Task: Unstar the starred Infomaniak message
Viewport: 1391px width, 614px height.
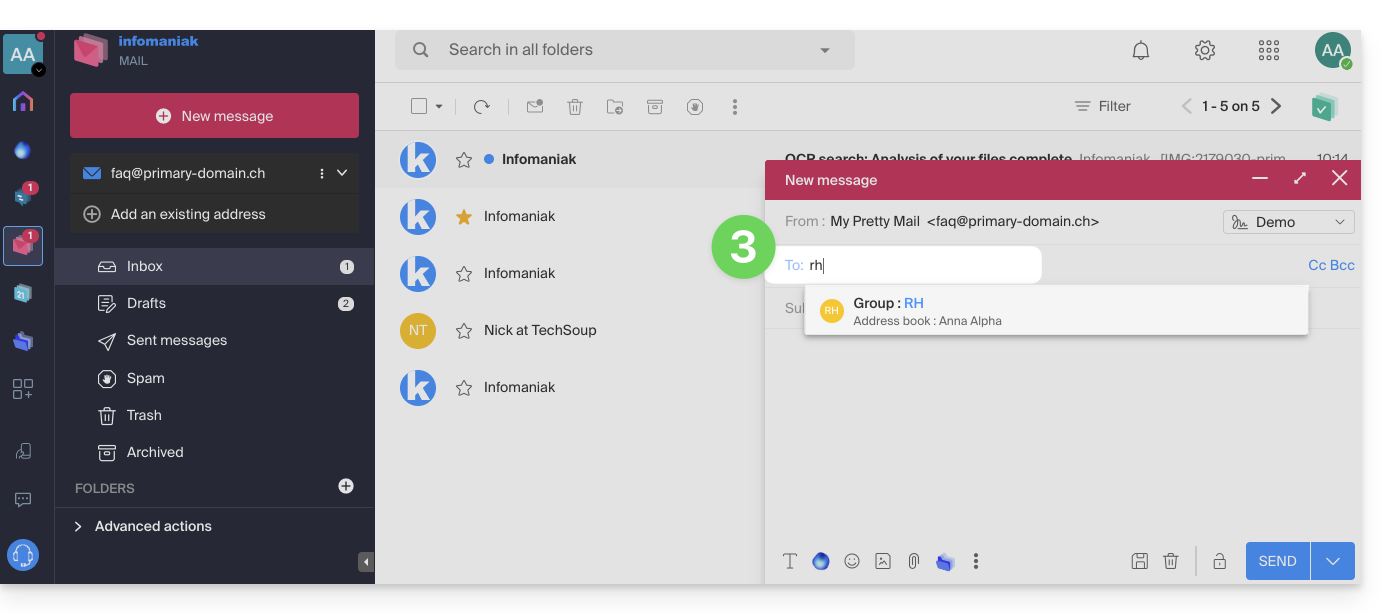Action: (x=464, y=216)
